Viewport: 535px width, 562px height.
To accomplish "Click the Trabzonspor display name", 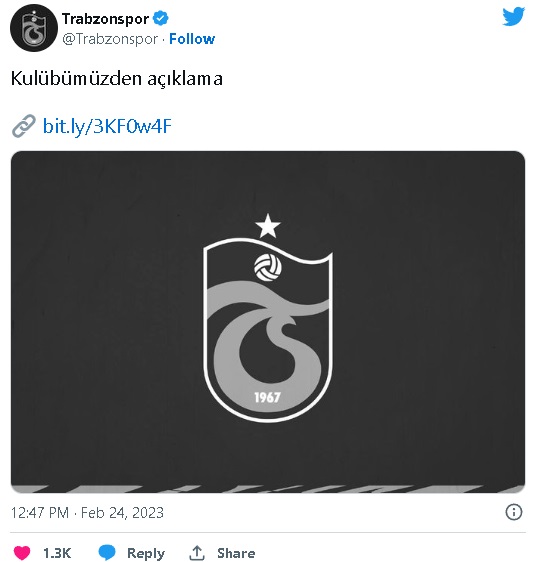I will point(105,19).
